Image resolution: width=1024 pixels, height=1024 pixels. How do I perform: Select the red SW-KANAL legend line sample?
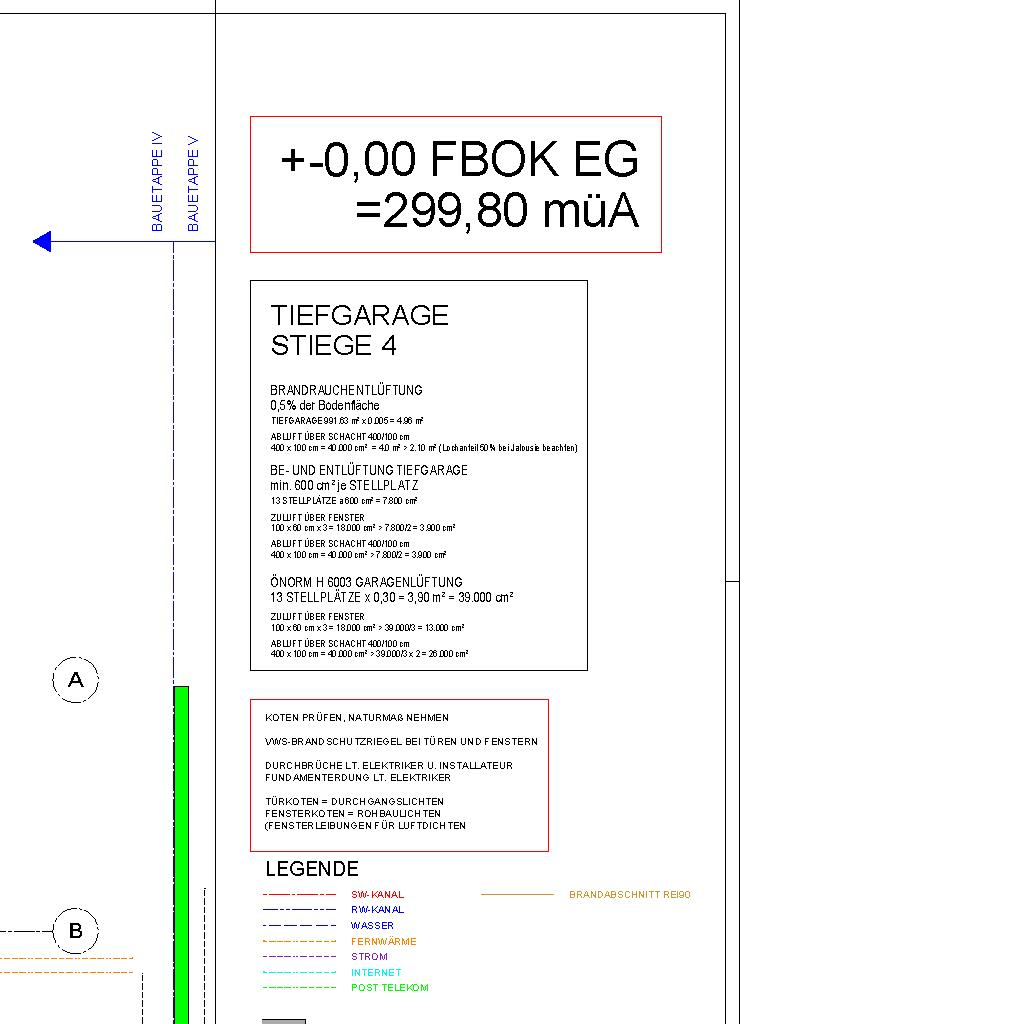[300, 894]
